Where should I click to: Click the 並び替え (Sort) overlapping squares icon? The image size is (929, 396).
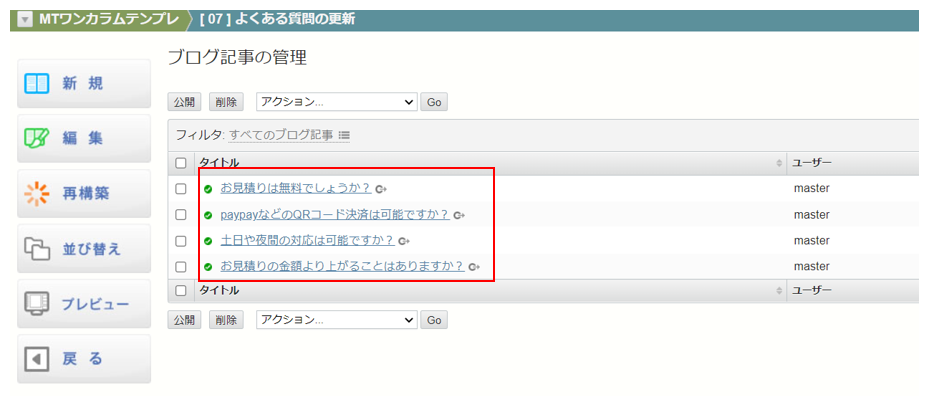pos(37,249)
